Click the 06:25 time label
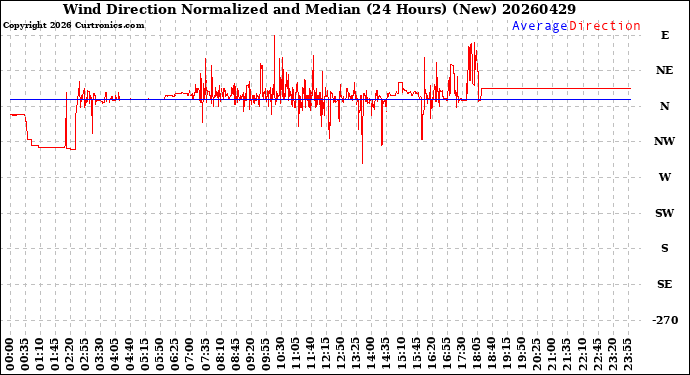The height and width of the screenshot is (375, 690). (175, 355)
